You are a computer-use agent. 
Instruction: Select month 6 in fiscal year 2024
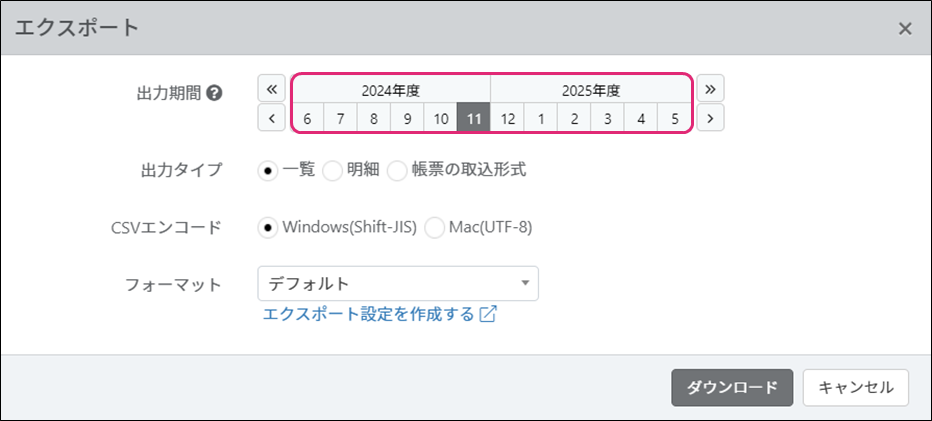[x=307, y=119]
